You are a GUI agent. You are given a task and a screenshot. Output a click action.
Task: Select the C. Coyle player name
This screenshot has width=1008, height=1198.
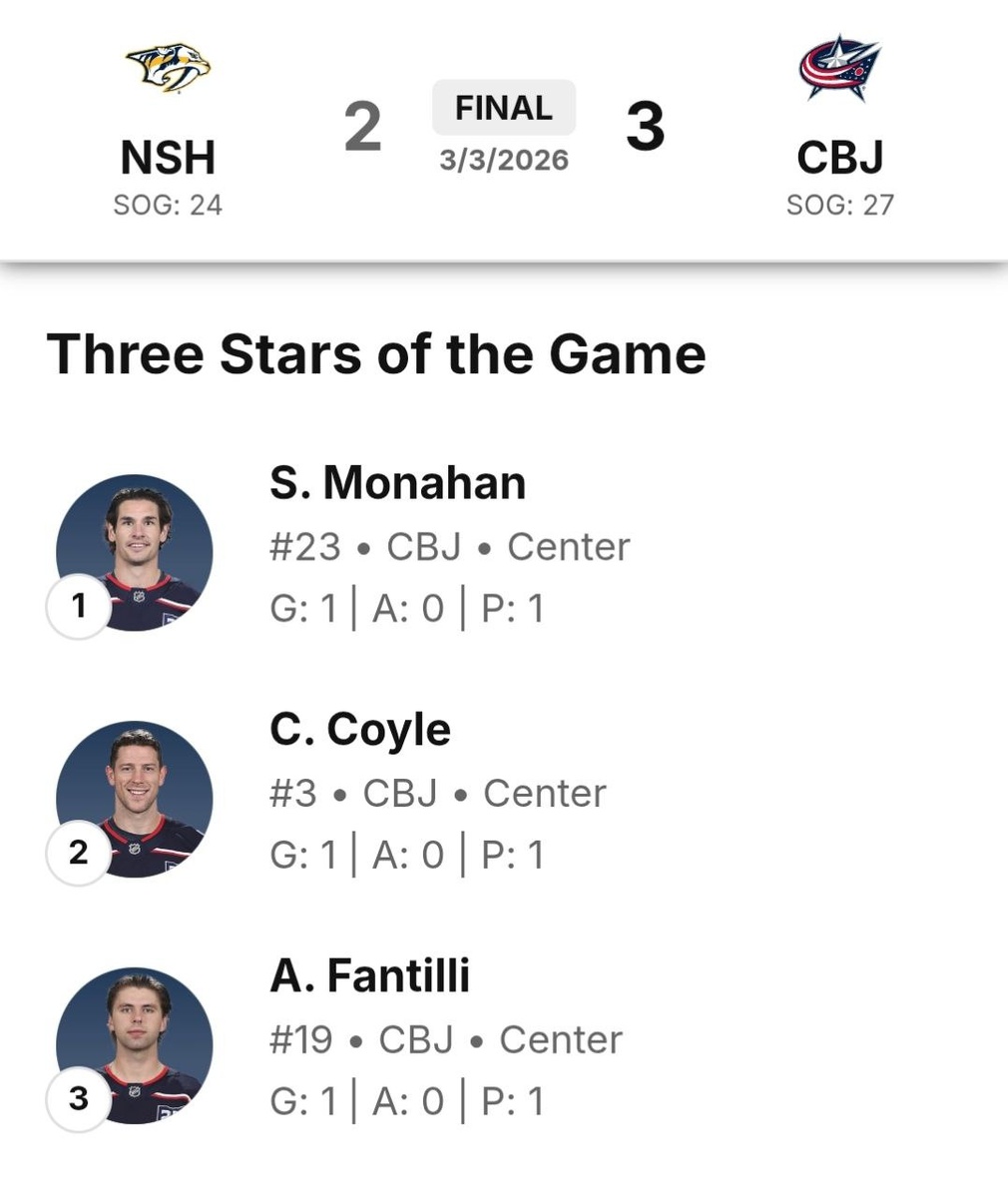tap(359, 730)
